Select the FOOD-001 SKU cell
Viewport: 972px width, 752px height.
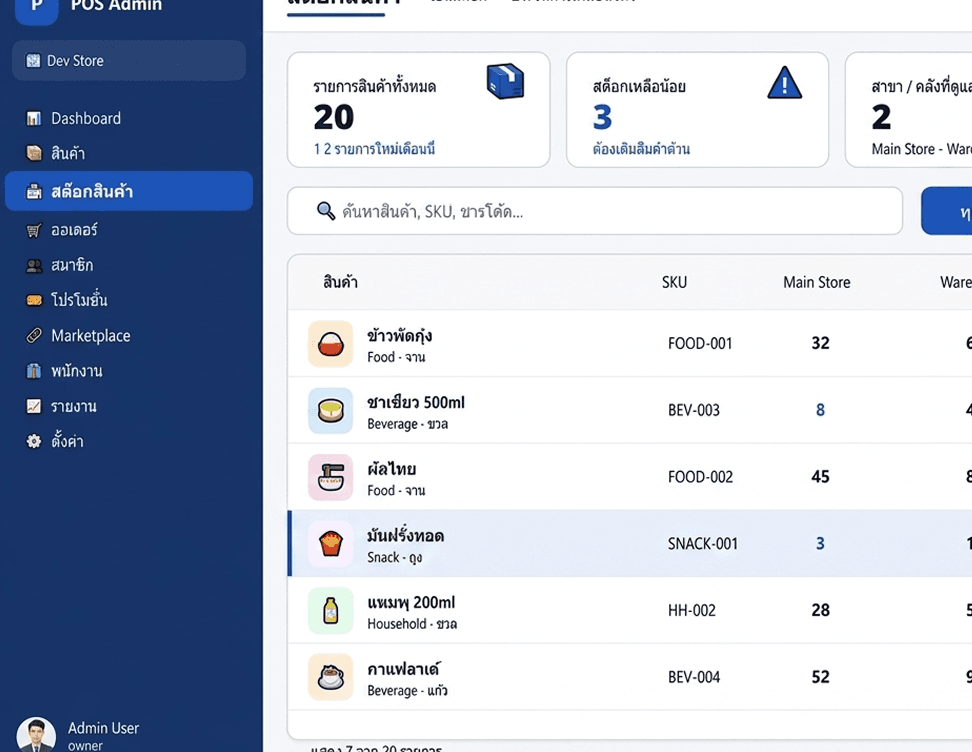pyautogui.click(x=700, y=343)
